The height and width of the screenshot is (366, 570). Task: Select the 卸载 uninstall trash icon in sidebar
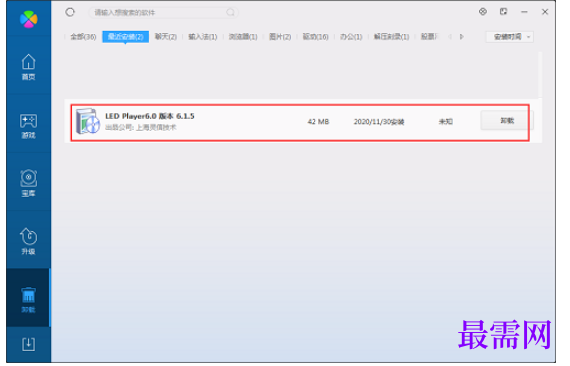(x=28, y=300)
